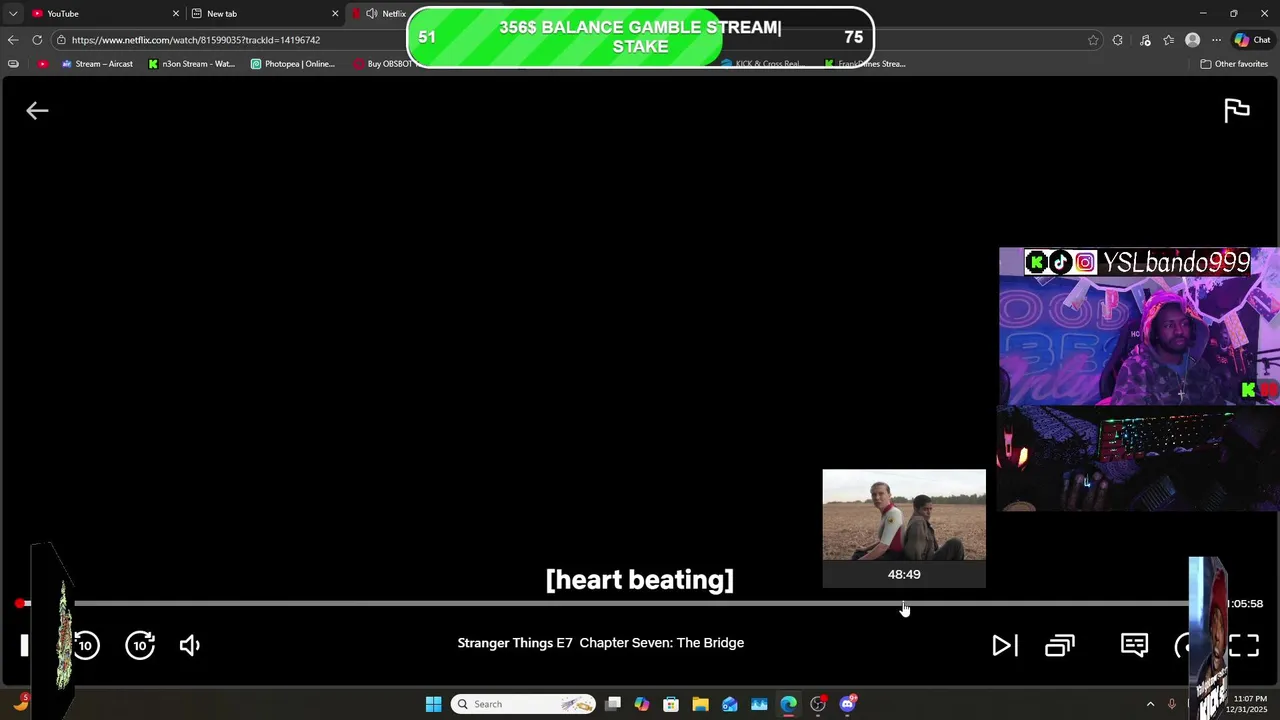Open File Explorer from taskbar
Screen dimensions: 1280x720
click(x=700, y=704)
